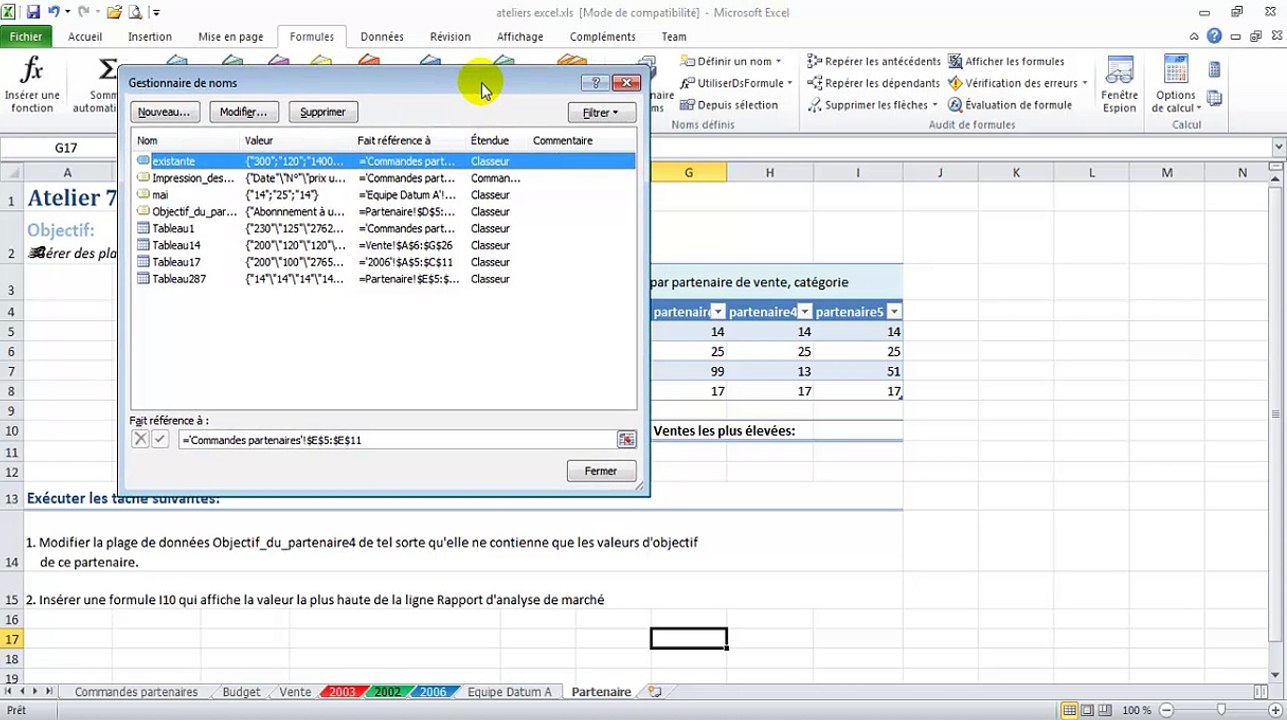
Task: Switch to the Données ribbon tab
Action: coord(382,36)
